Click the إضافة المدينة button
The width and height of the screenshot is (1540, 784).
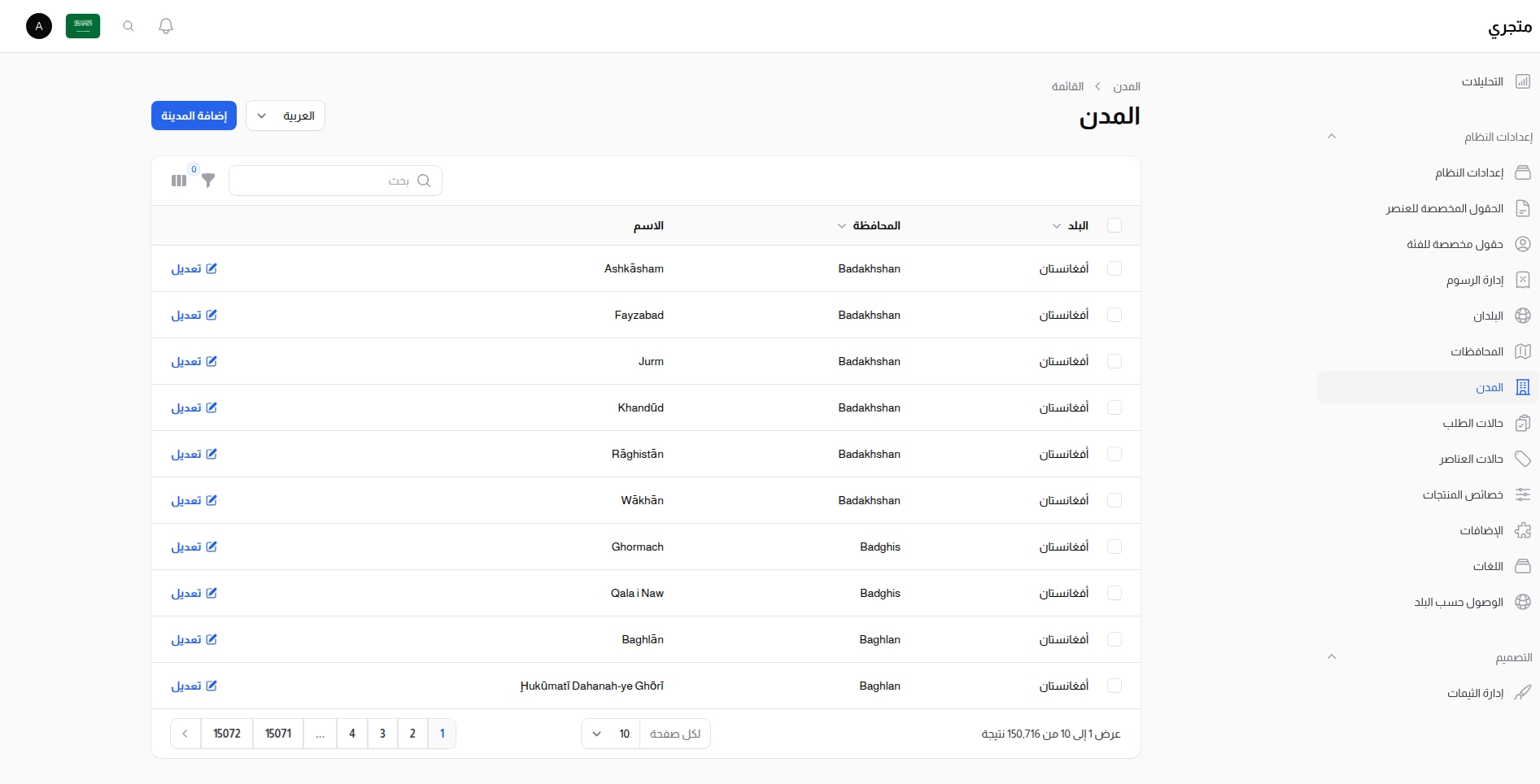[x=194, y=115]
